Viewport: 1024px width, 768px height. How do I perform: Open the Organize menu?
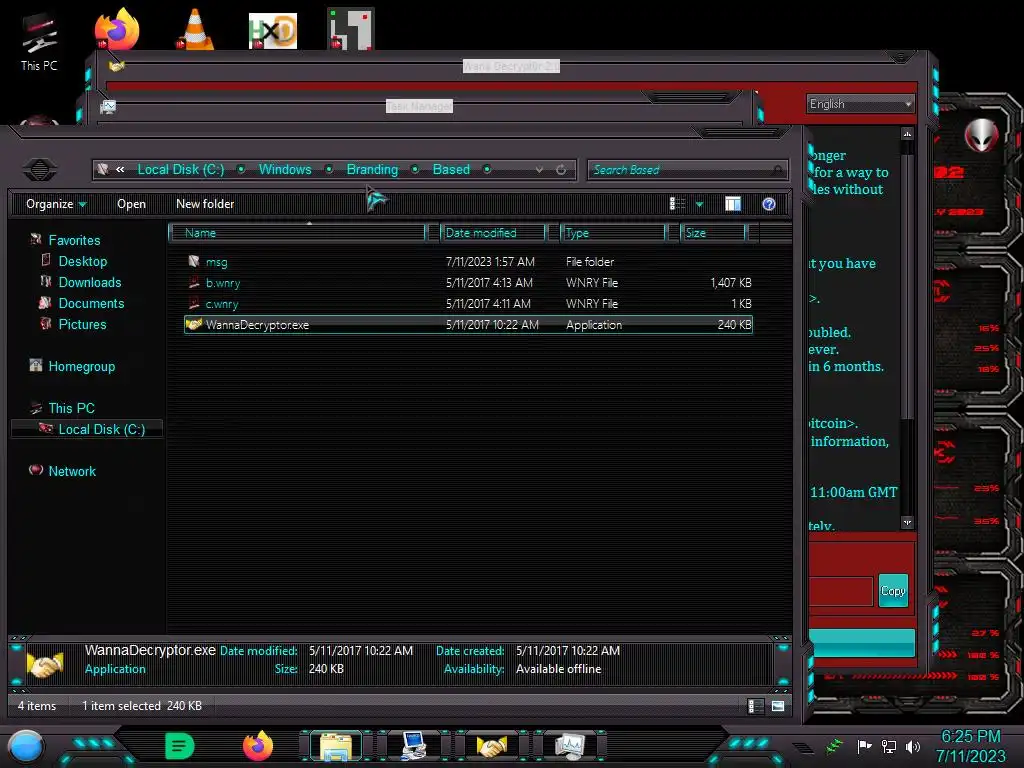56,204
